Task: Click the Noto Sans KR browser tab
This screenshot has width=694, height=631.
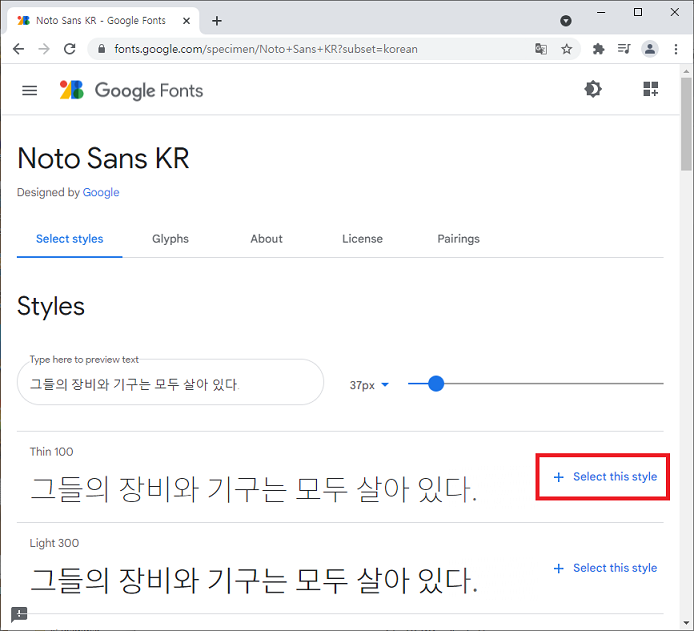Action: tap(101, 21)
